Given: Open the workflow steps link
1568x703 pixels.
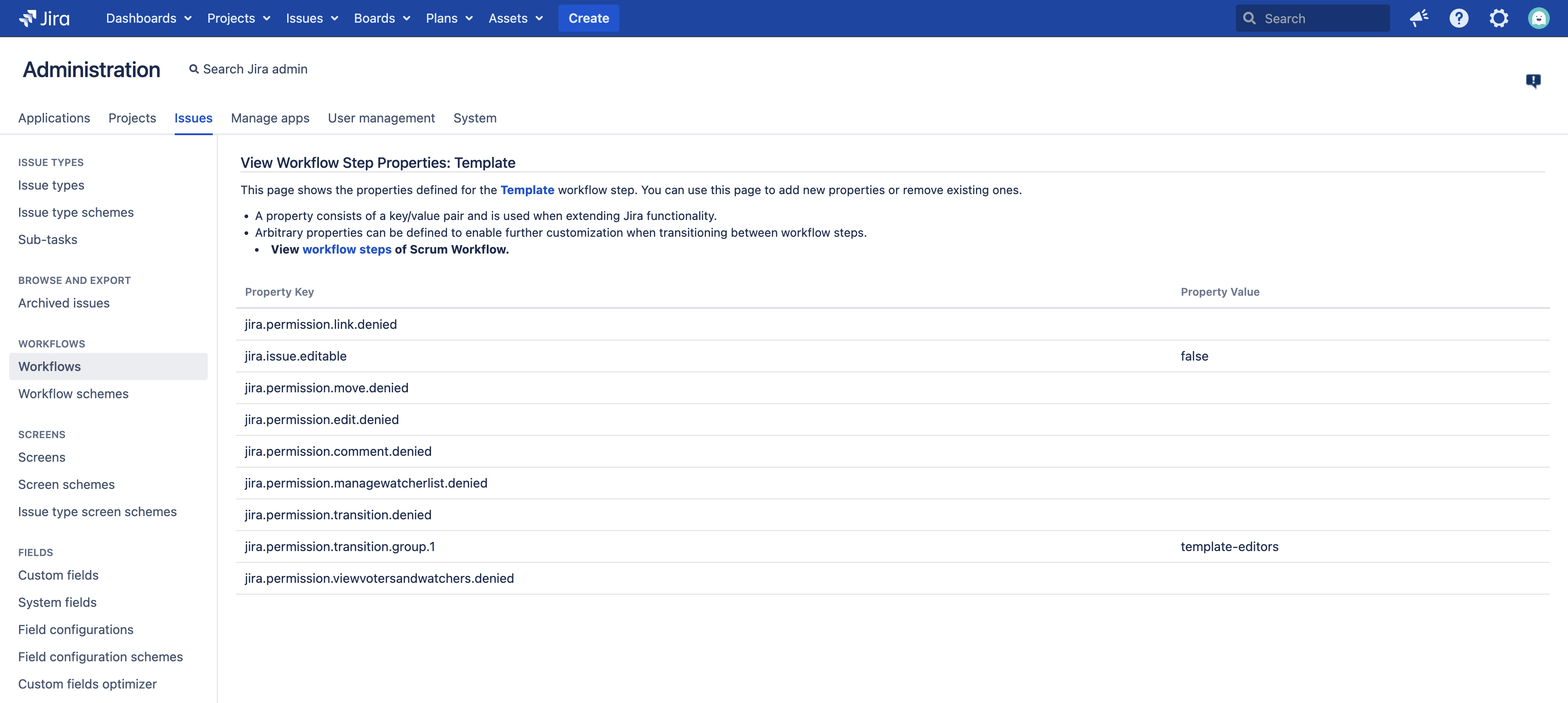Looking at the screenshot, I should 346,249.
